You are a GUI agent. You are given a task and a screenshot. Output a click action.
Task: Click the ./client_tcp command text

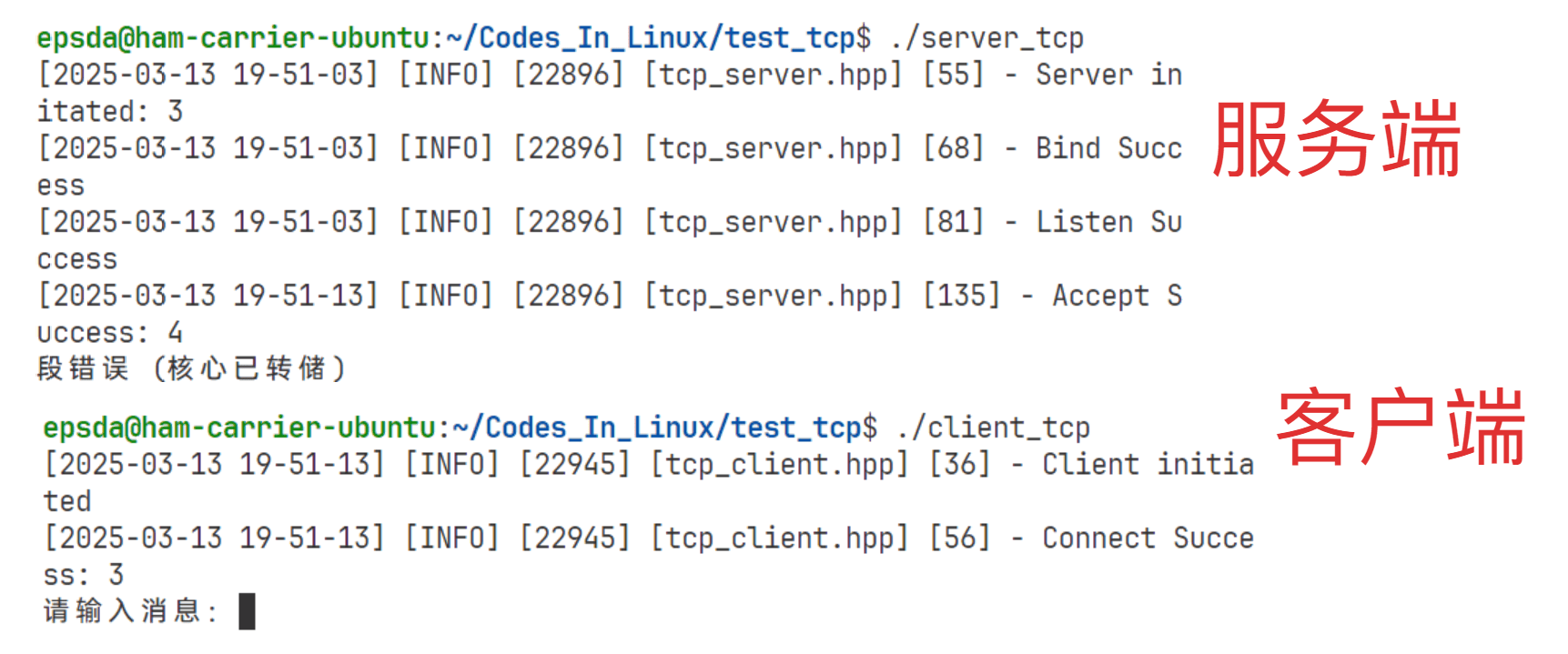(x=993, y=428)
